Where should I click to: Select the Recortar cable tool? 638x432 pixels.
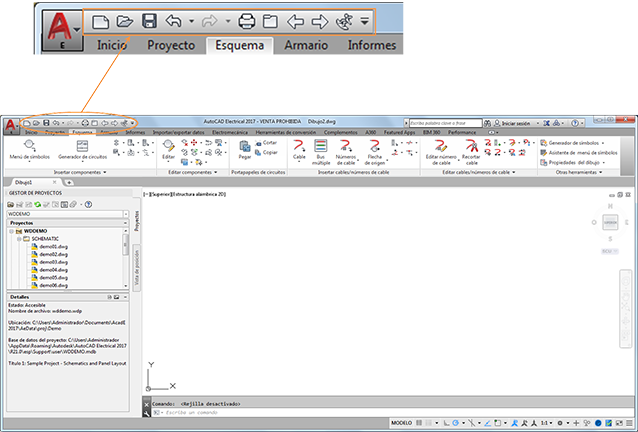click(471, 152)
